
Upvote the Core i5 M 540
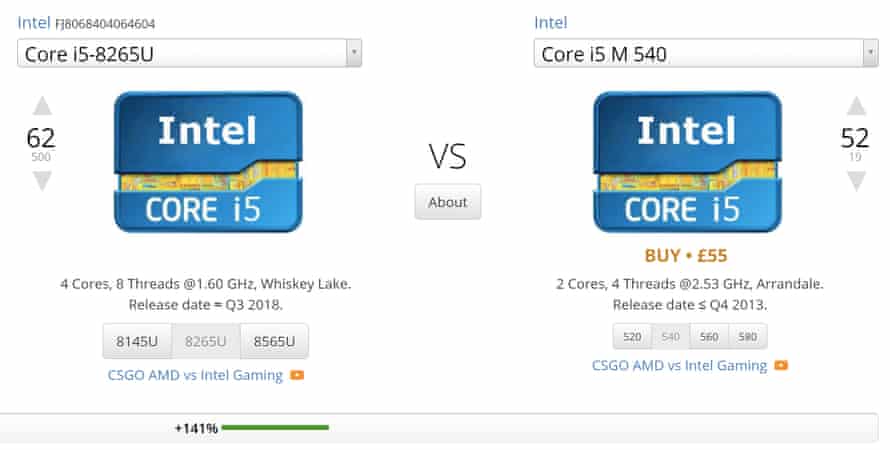[x=855, y=106]
